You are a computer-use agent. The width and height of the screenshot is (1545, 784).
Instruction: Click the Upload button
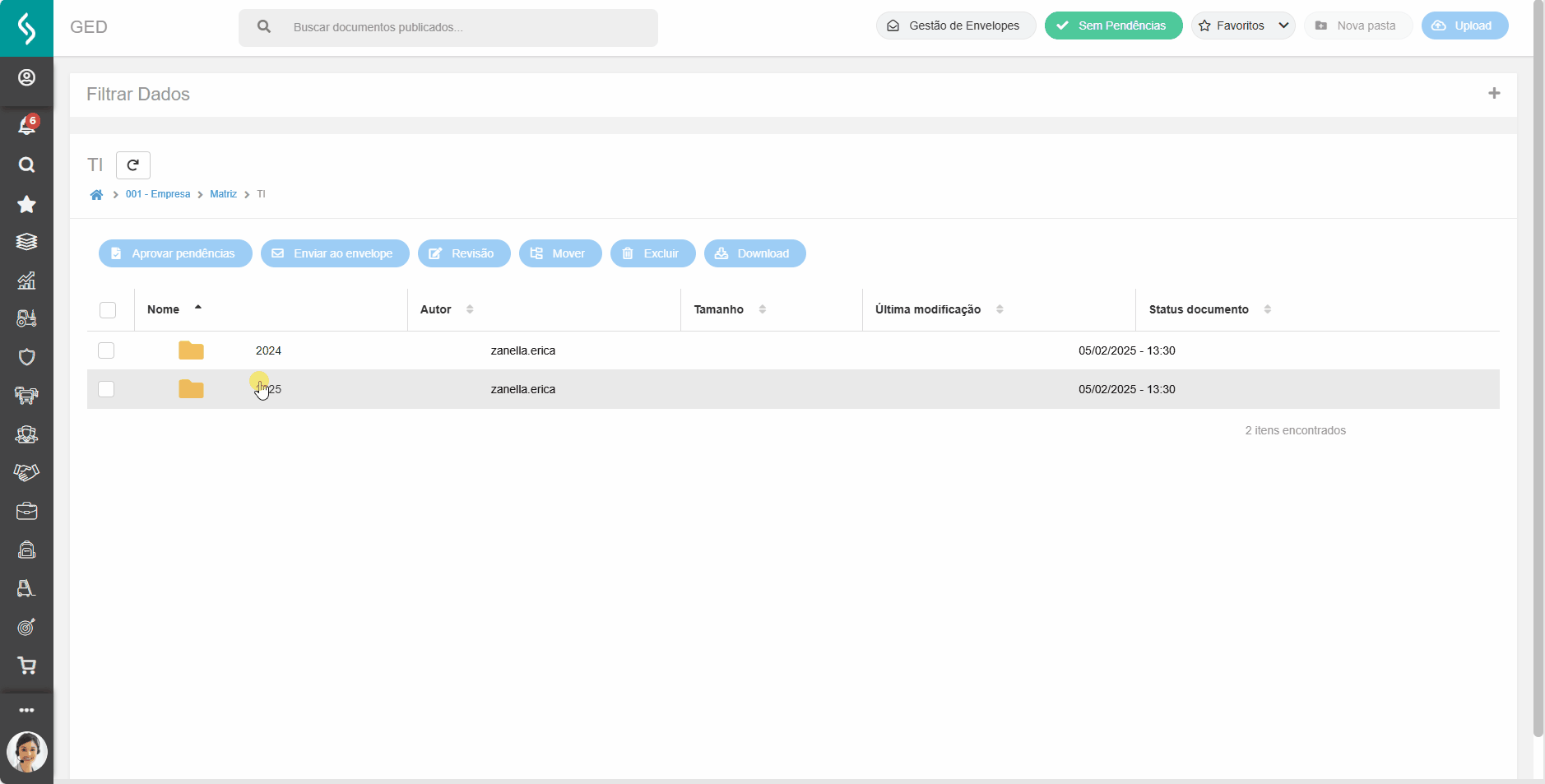(x=1465, y=26)
